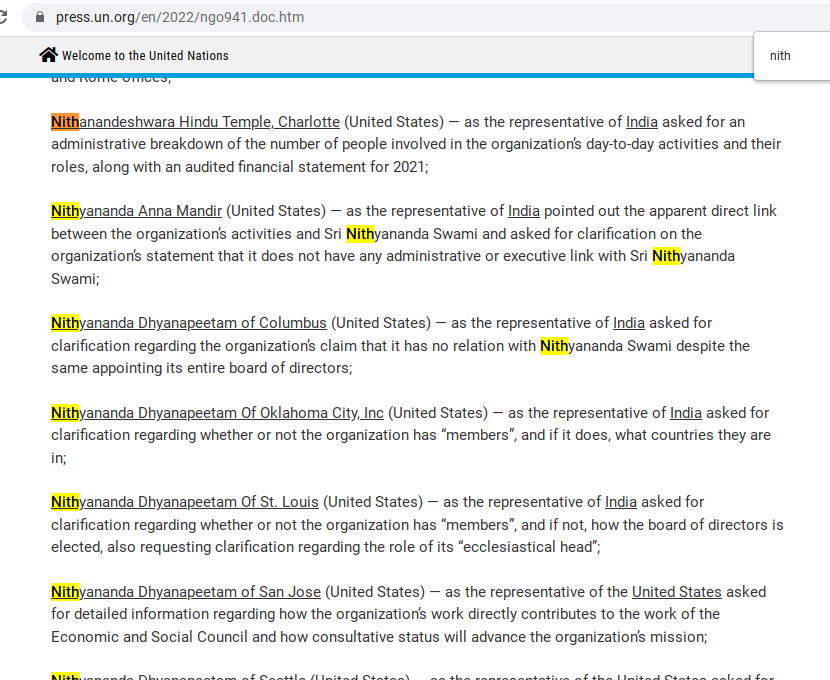
Task: Open Nithanandeshwara Hindu Temple, Charlotte link
Action: 195,122
